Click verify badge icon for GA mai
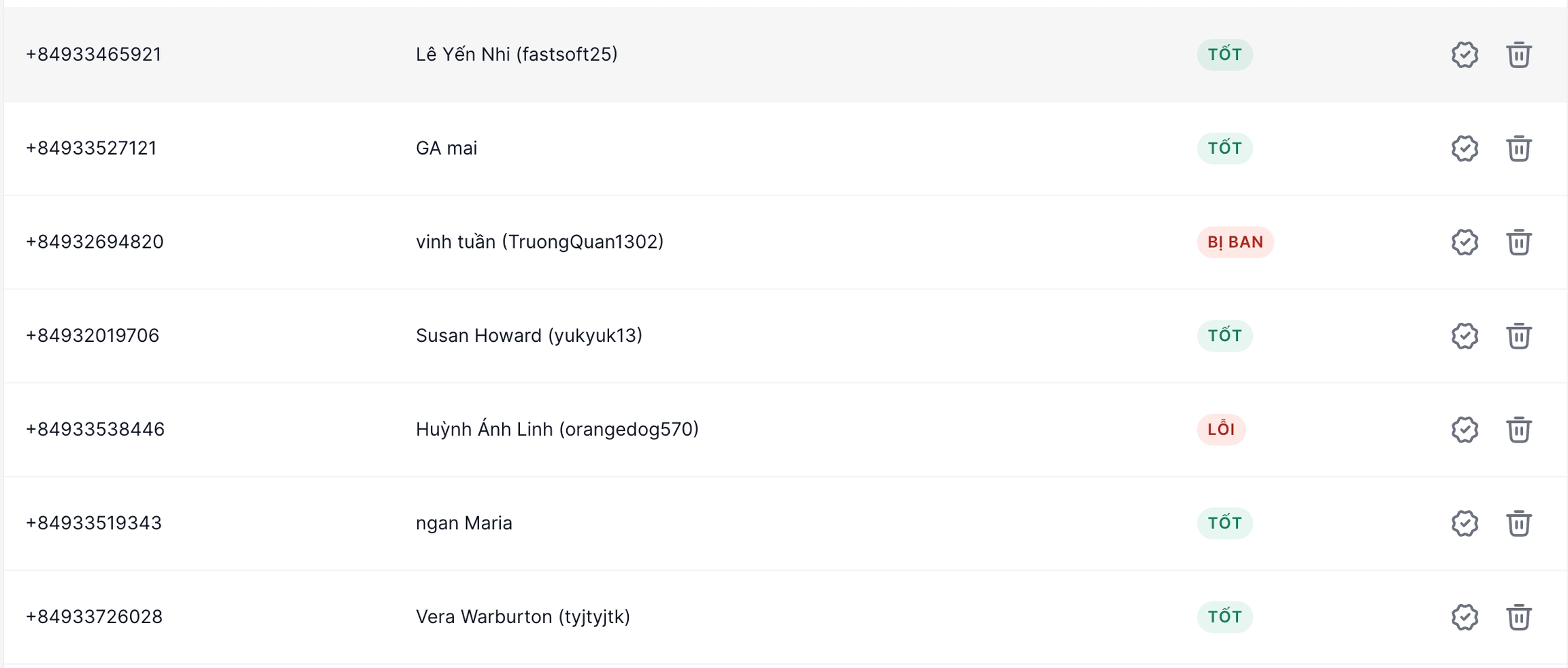This screenshot has width=1568, height=668. pos(1465,148)
